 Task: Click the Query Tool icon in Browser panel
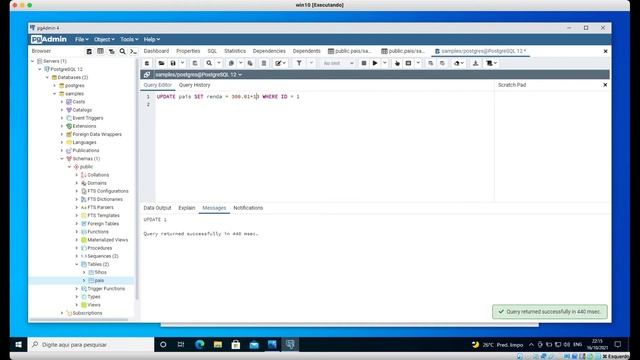89,51
